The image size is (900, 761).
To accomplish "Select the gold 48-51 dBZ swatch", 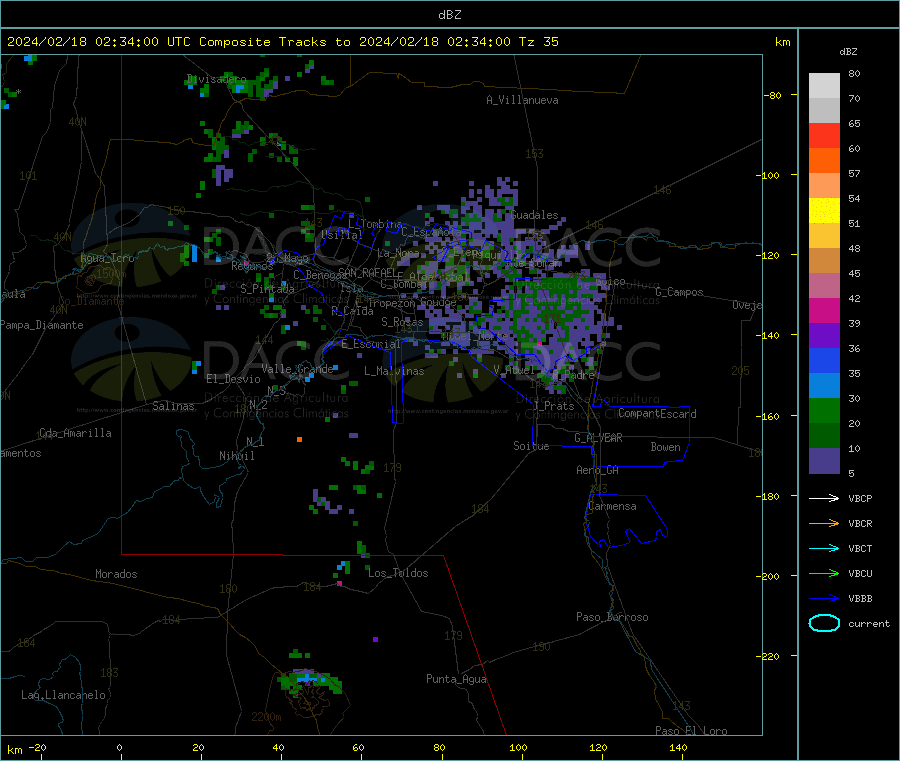I will tap(824, 235).
